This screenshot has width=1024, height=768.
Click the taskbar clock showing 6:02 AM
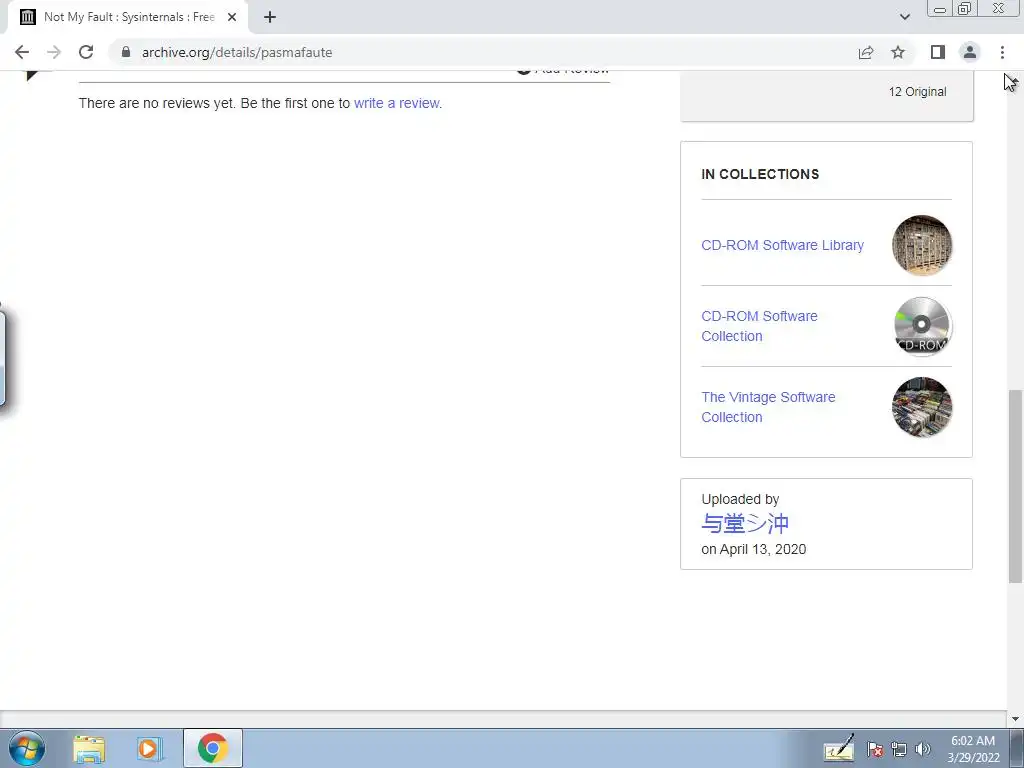pos(973,749)
